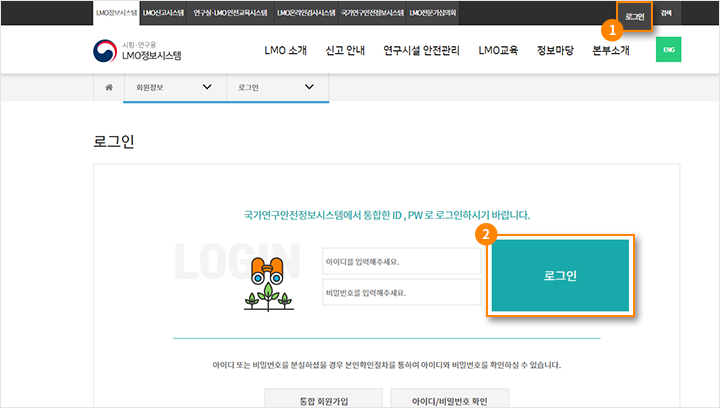720x408 pixels.
Task: Open the 본부소개 menu
Action: tap(611, 50)
